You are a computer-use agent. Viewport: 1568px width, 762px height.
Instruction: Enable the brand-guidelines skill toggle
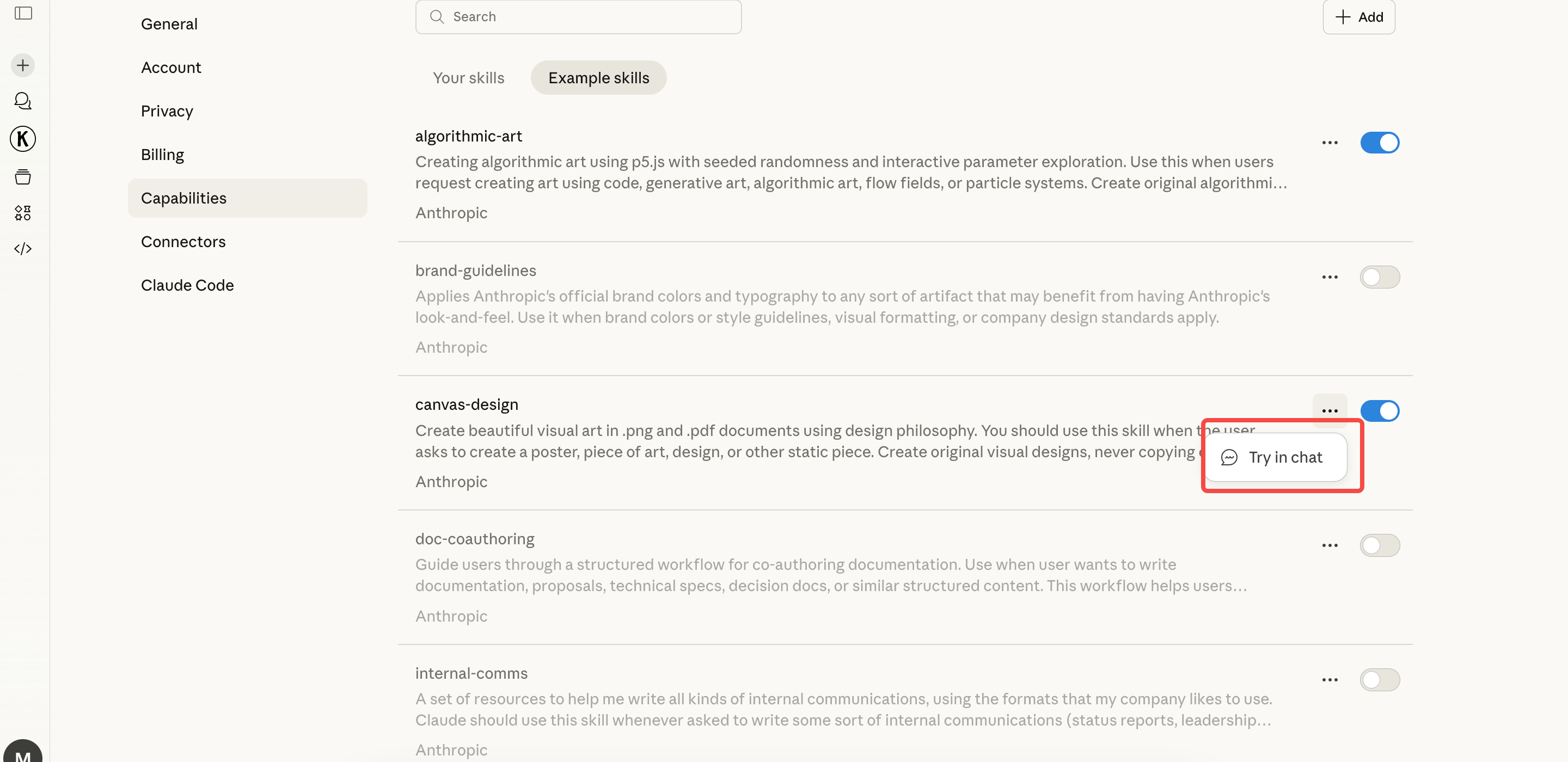coord(1379,278)
